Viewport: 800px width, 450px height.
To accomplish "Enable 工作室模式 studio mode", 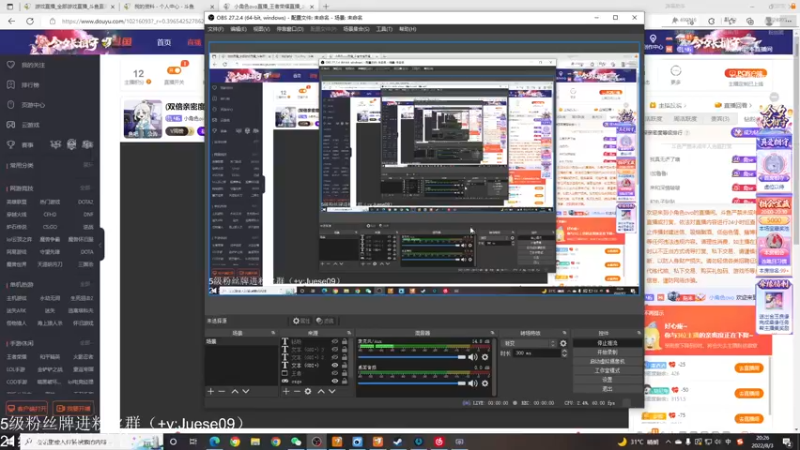I will (x=607, y=370).
